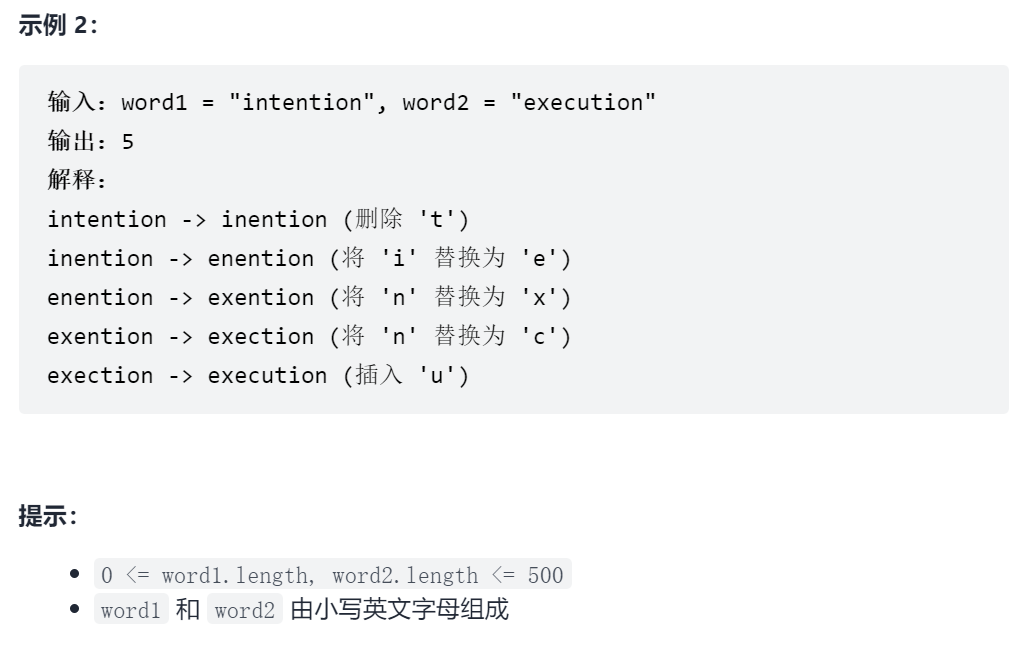Click the output line showing 5
The image size is (1029, 651).
coord(91,141)
